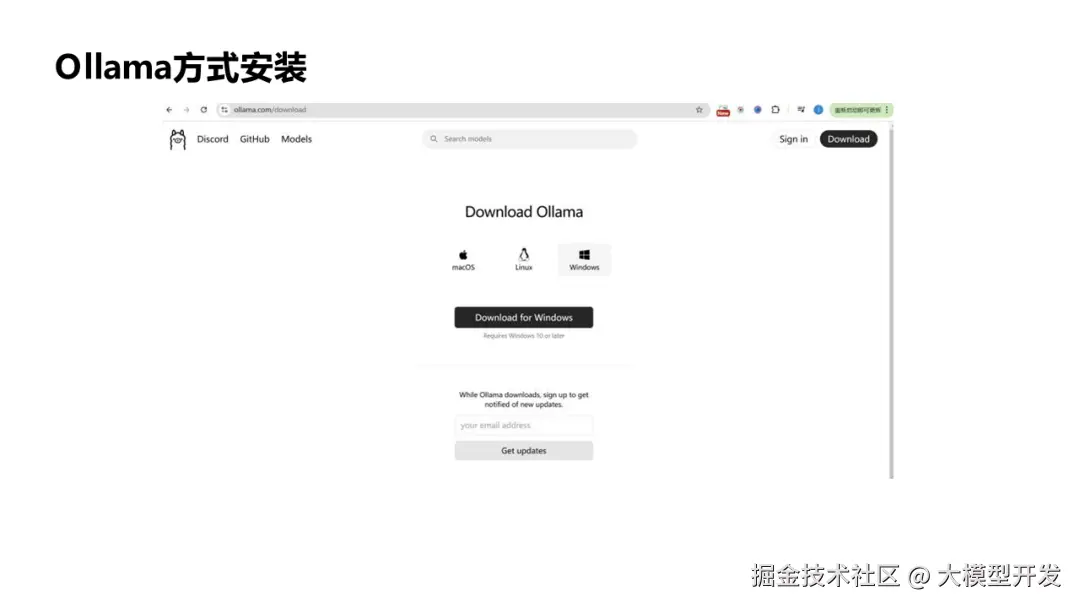Select the Windows tab

584,260
